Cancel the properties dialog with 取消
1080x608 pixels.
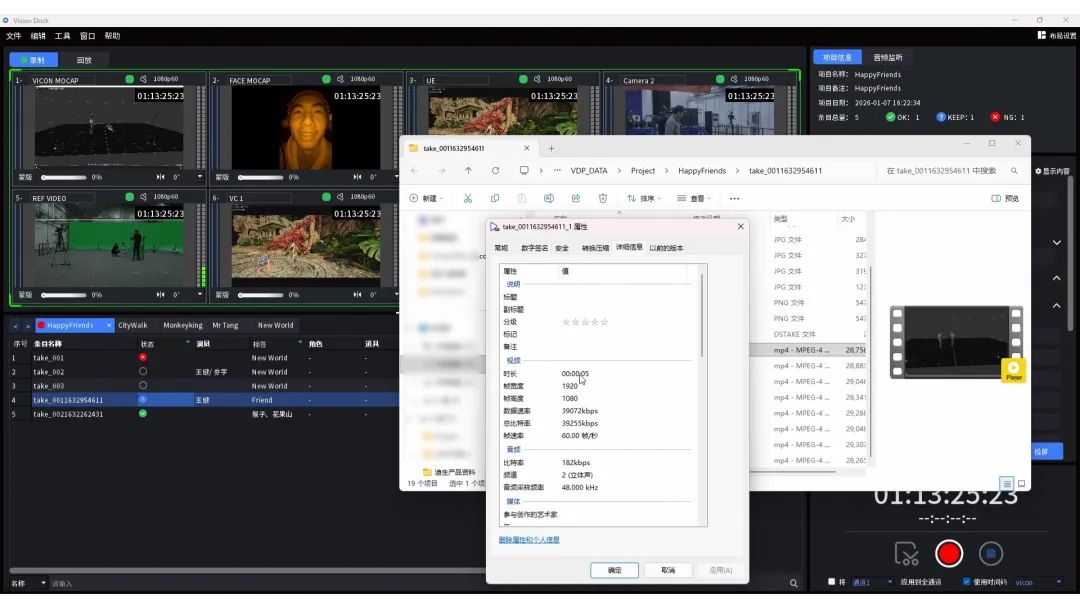tap(668, 570)
